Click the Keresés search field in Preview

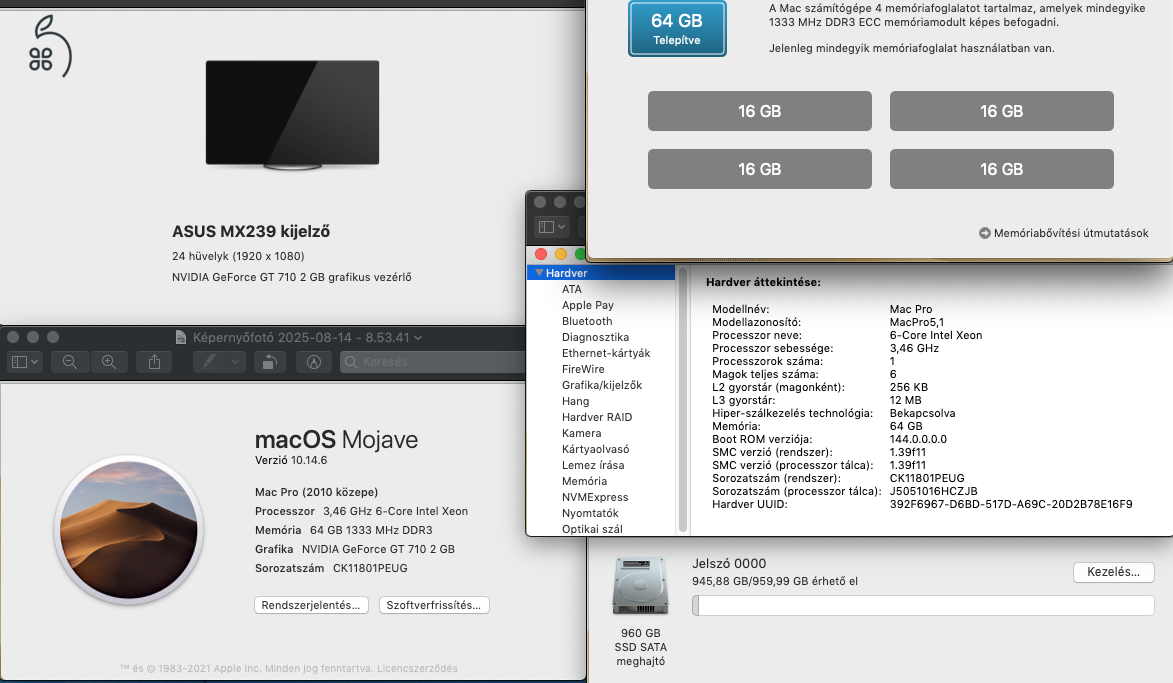434,362
